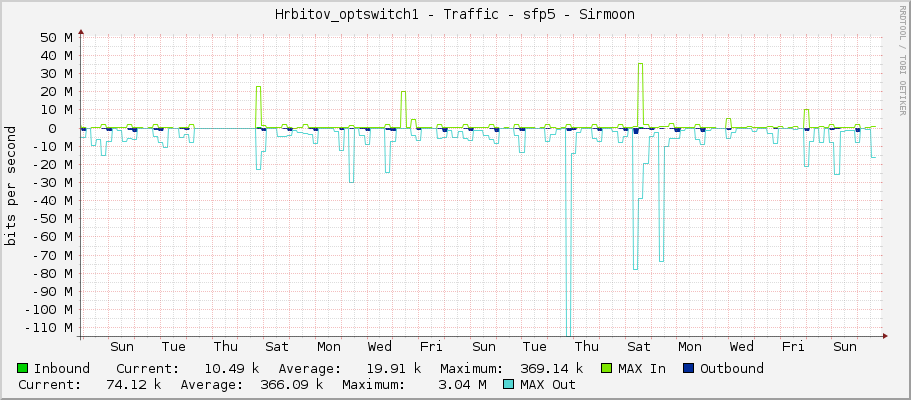Click the '-50 M' y-axis label
The height and width of the screenshot is (400, 911).
click(53, 219)
